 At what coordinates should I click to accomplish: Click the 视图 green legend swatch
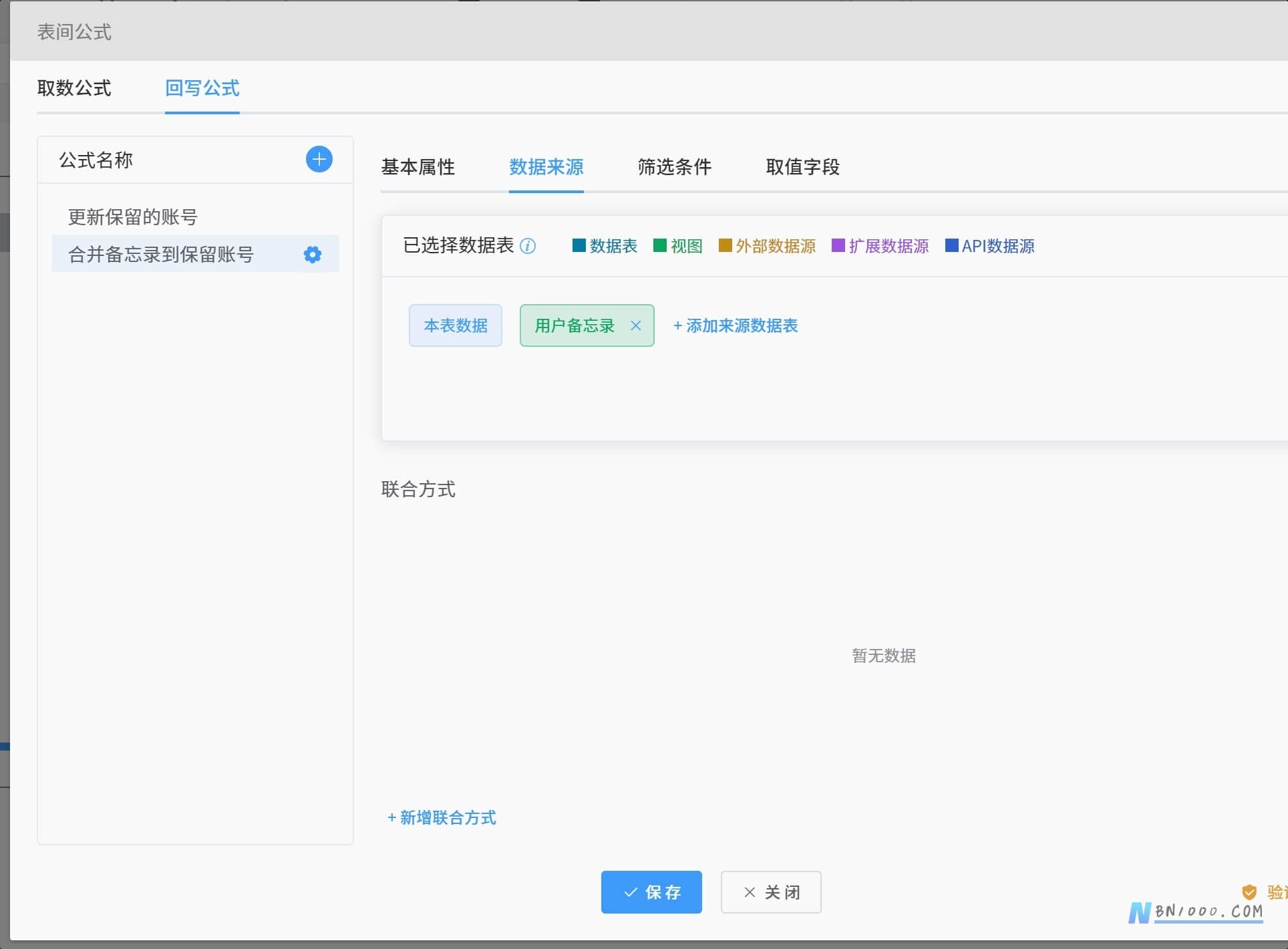click(x=660, y=245)
